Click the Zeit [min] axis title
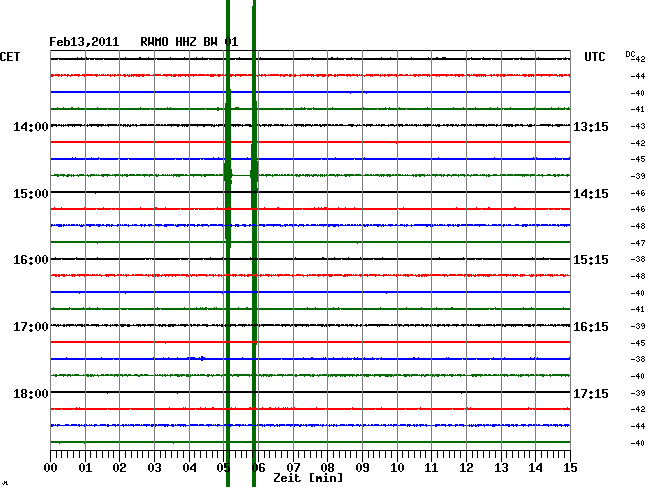This screenshot has width=650, height=494. [308, 478]
